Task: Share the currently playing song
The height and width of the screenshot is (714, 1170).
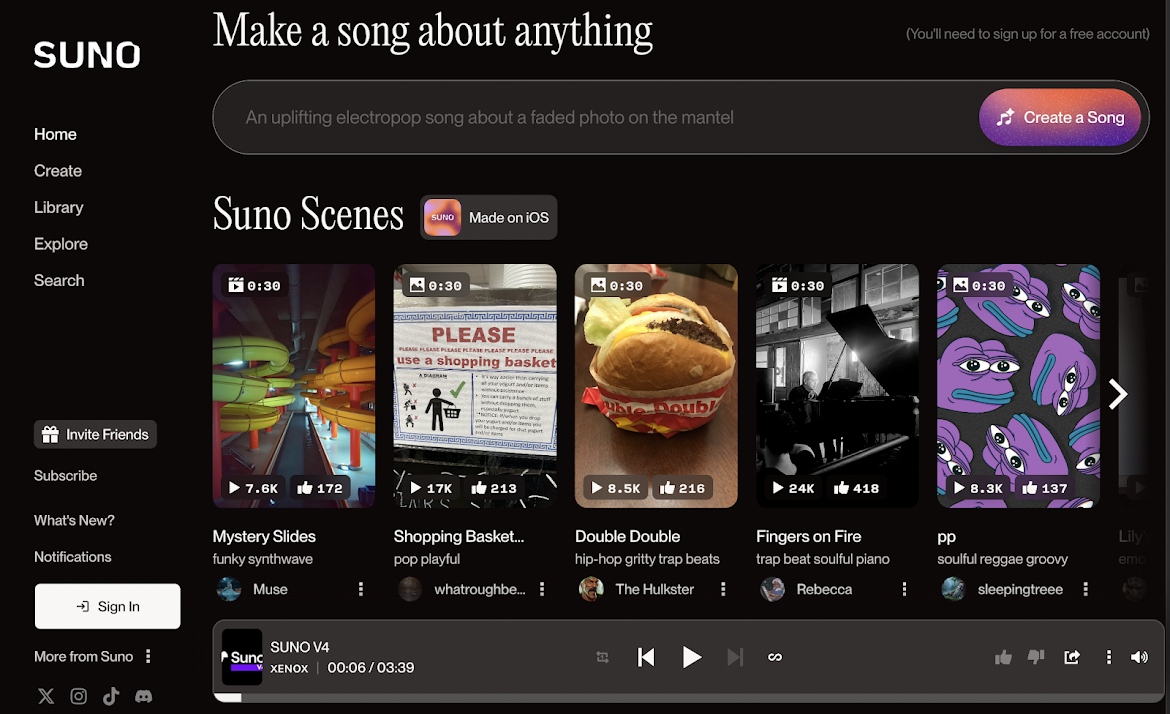Action: pos(1072,657)
